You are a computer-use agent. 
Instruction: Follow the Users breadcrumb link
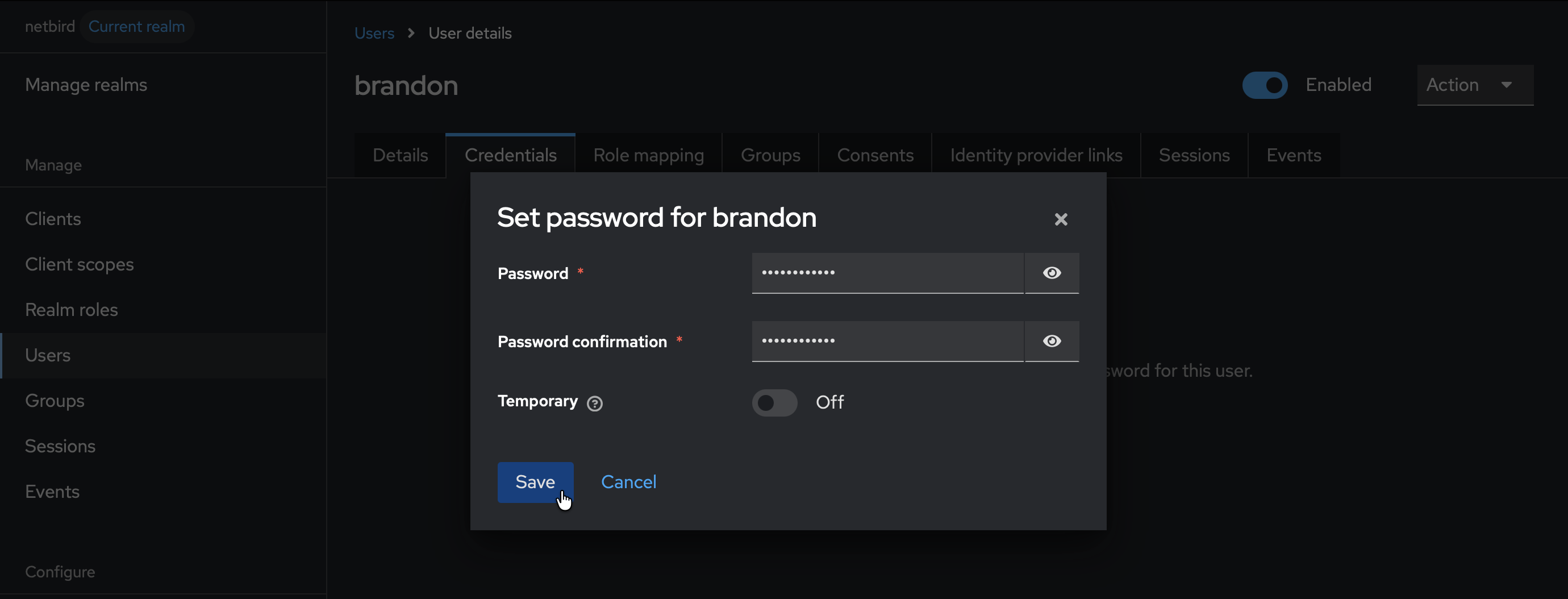[x=374, y=33]
